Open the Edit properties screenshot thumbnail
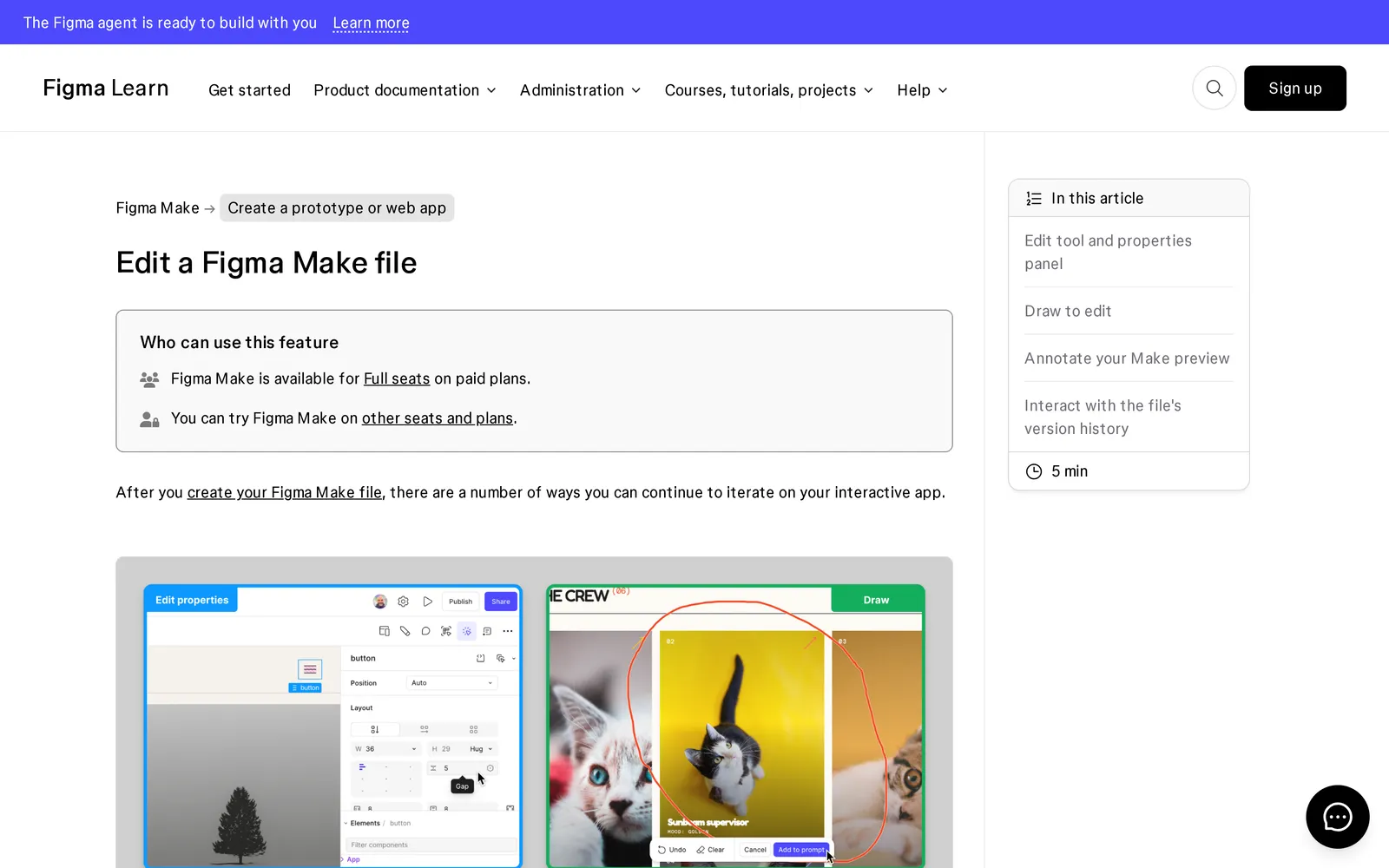The image size is (1389, 868). coord(332,726)
